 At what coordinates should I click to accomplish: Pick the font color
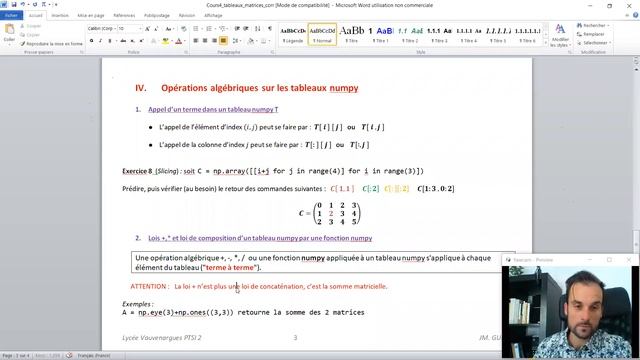click(180, 41)
